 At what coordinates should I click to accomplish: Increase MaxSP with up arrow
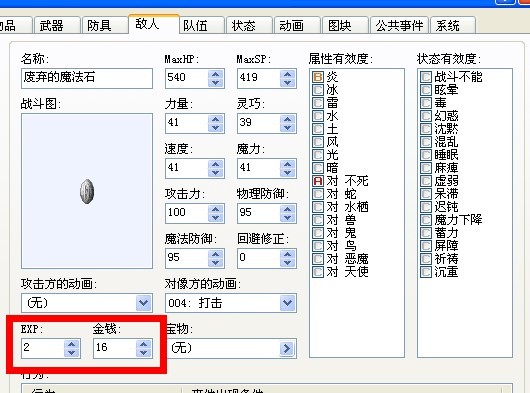(288, 74)
